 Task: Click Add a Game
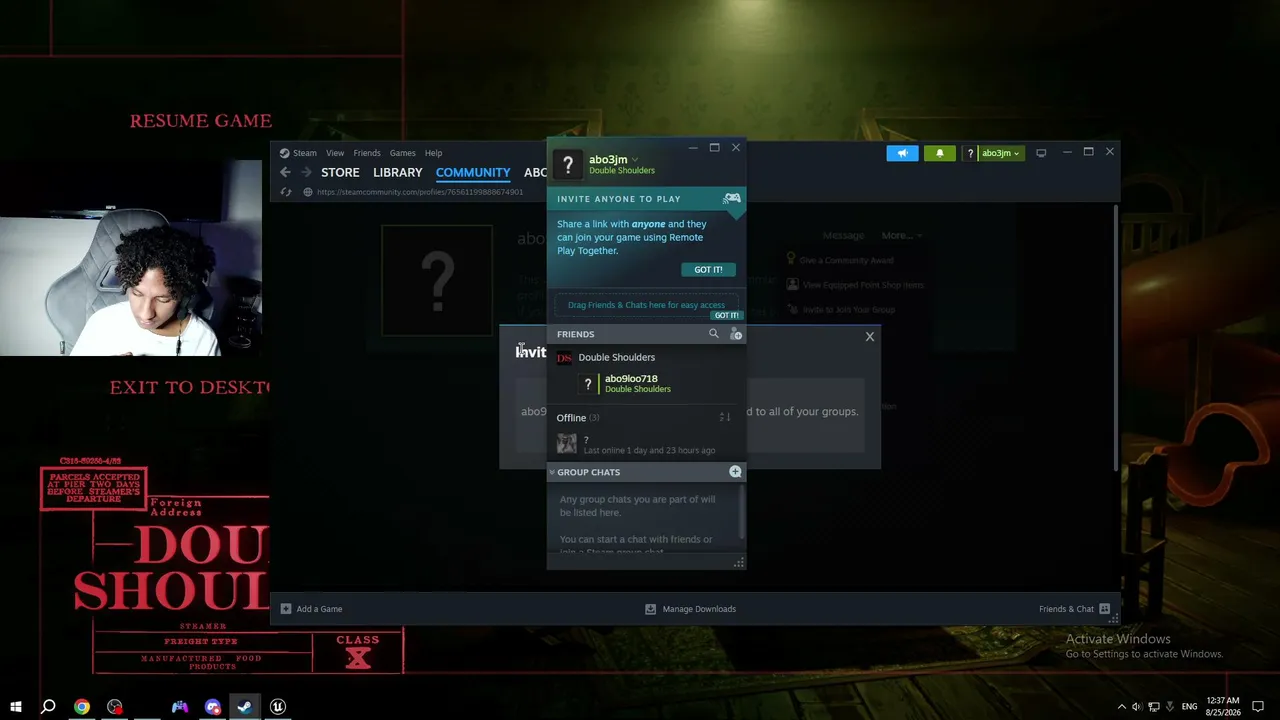click(x=312, y=609)
